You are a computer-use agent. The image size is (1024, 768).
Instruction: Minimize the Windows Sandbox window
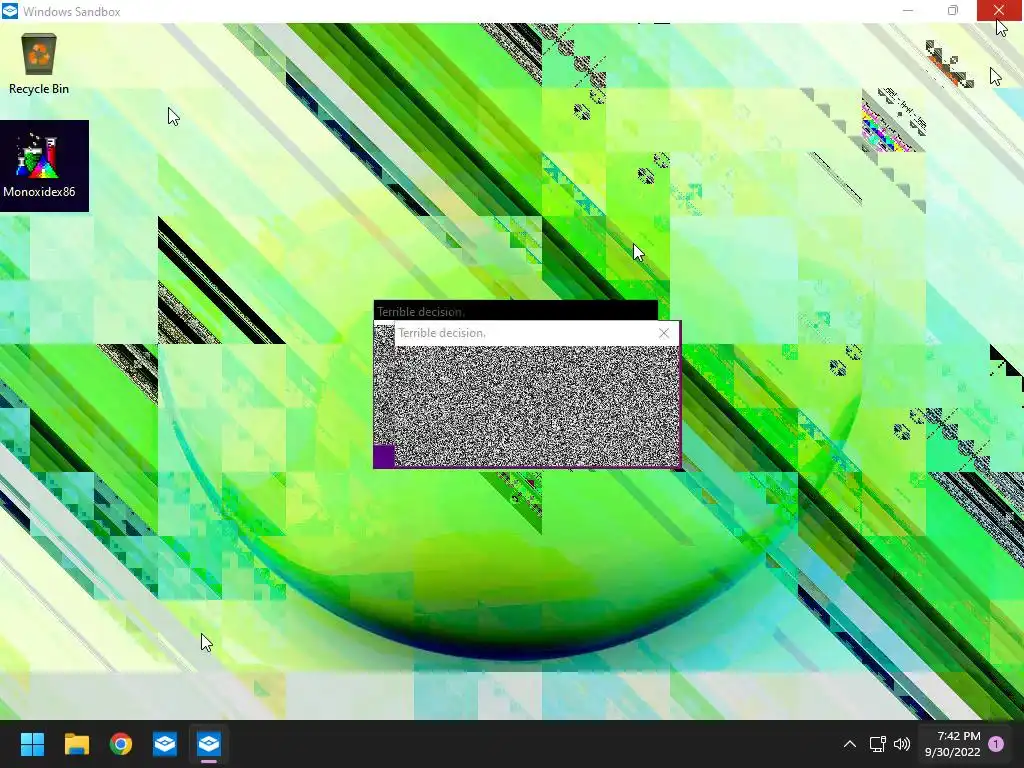[x=908, y=10]
